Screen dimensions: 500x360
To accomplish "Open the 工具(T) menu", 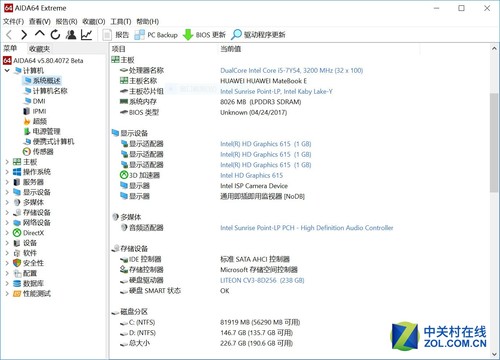I will (x=121, y=22).
